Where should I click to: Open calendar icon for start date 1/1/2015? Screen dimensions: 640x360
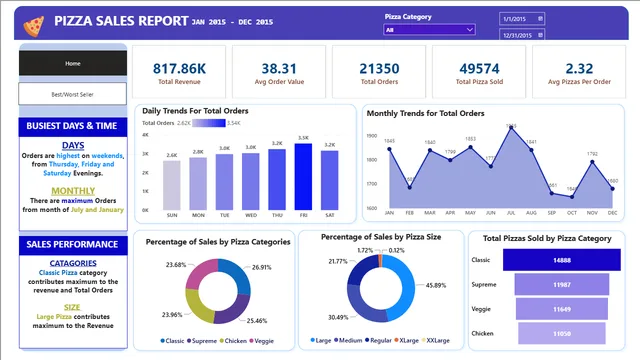pos(540,19)
